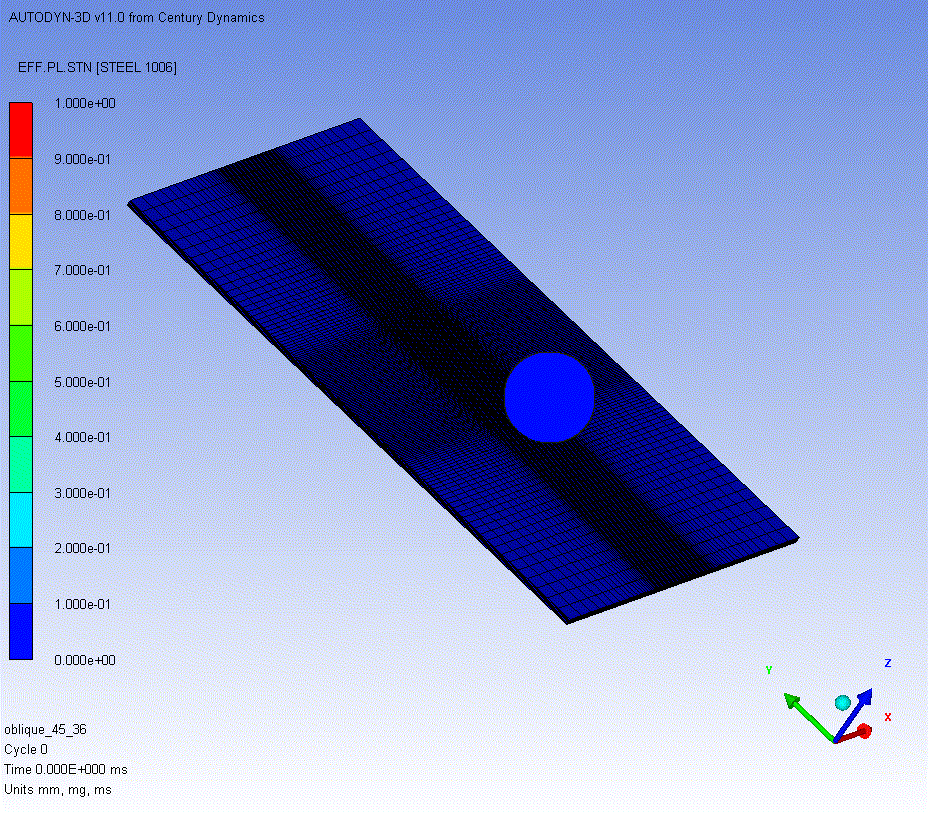Screen dimensions: 928x824
Task: Click the Y axis label letter
Action: point(769,670)
